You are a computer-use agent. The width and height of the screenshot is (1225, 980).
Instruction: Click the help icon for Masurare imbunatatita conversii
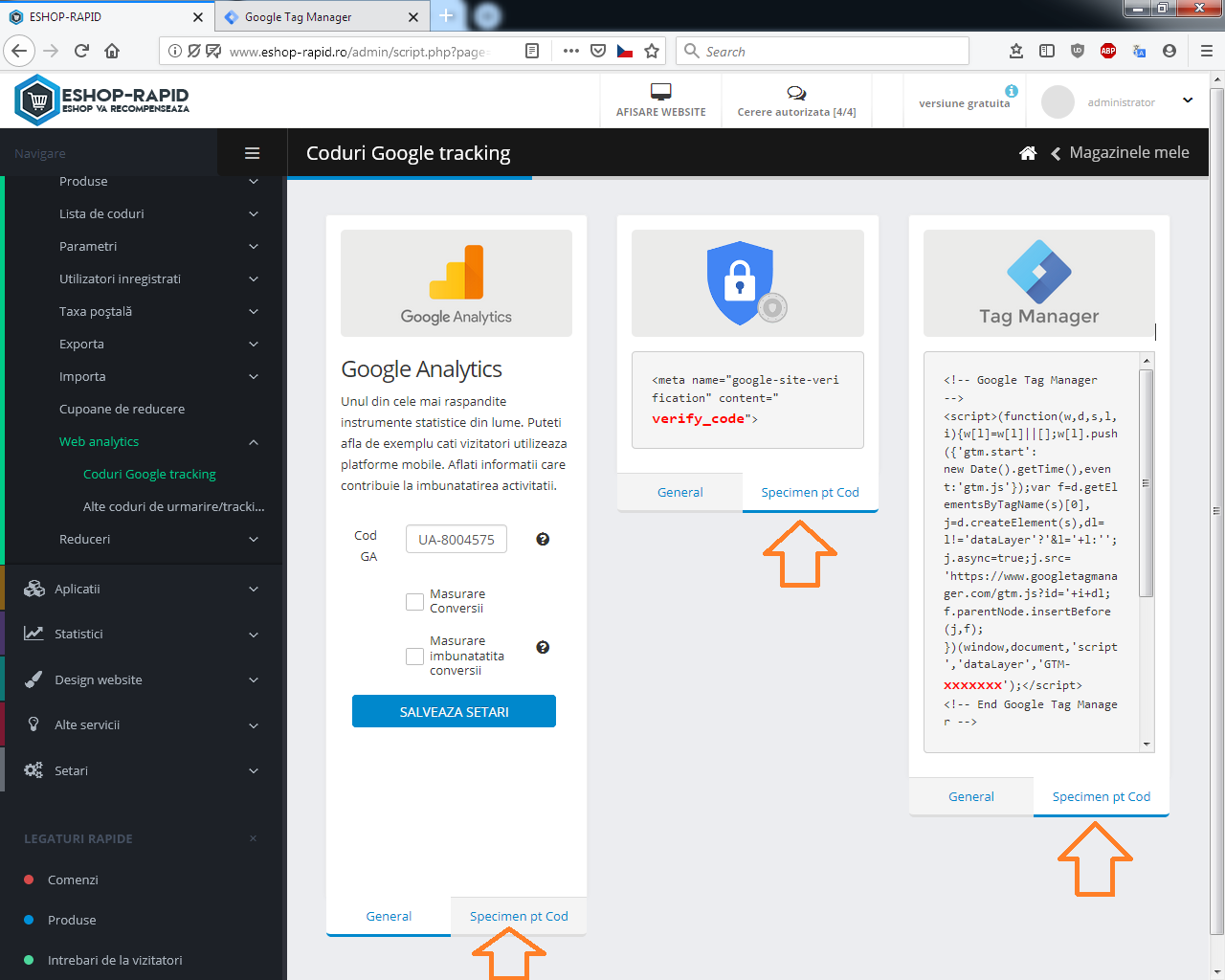[543, 647]
